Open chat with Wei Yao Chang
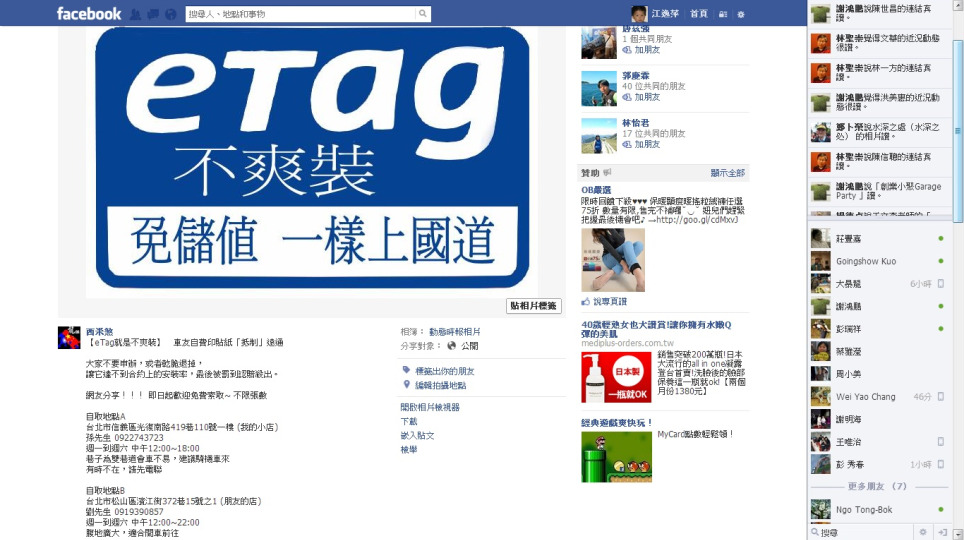The image size is (964, 540). [x=866, y=397]
